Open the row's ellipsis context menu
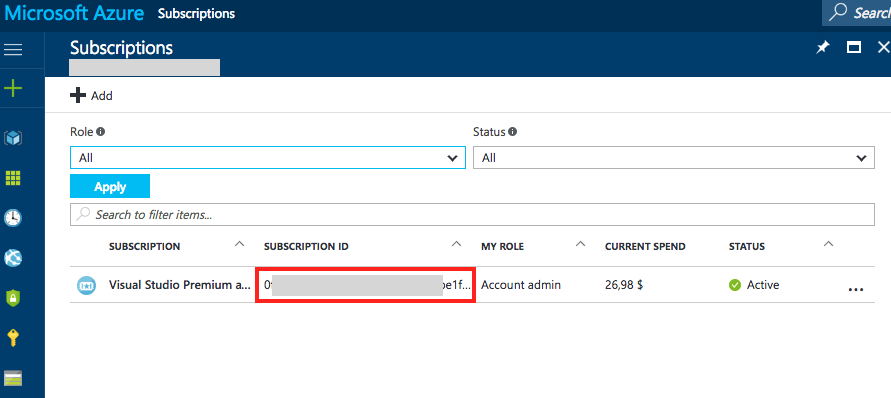This screenshot has width=891, height=398. pos(856,289)
